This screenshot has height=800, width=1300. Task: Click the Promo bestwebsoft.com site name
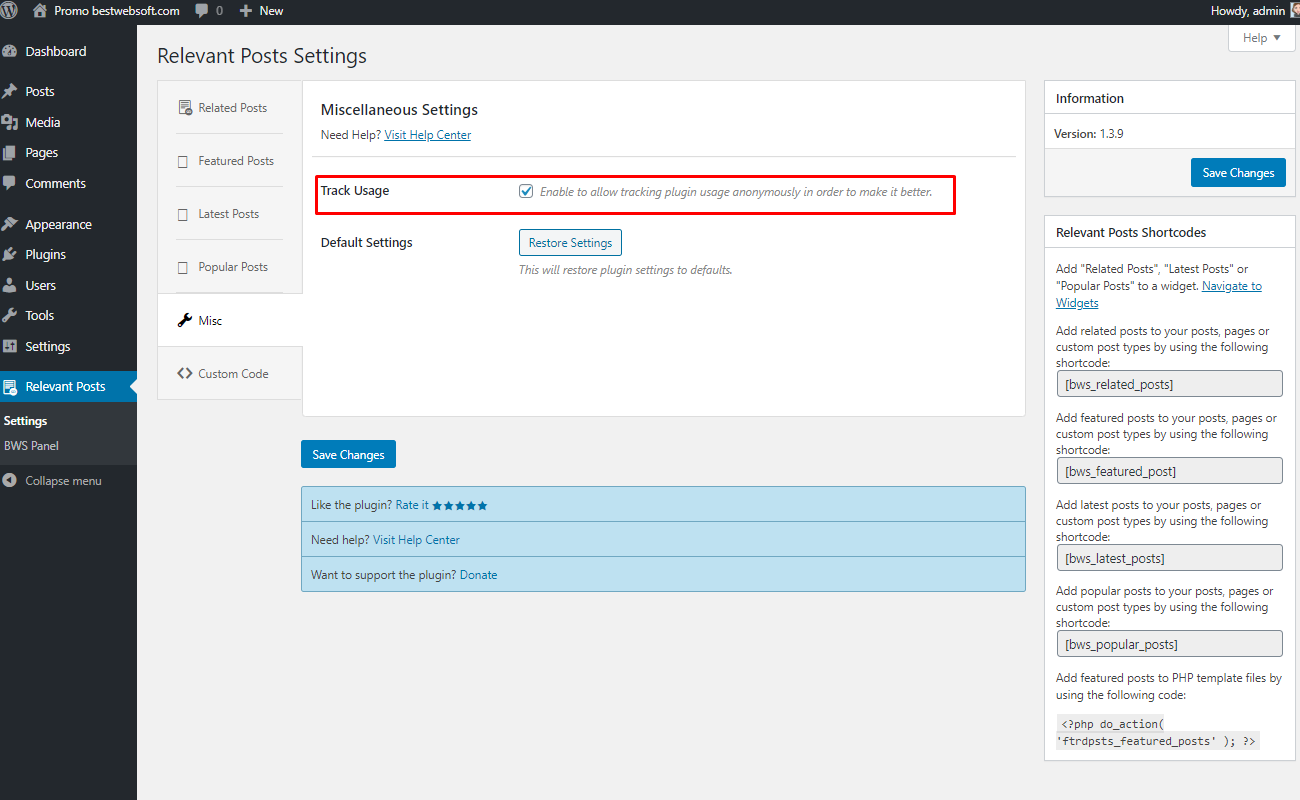click(x=117, y=11)
